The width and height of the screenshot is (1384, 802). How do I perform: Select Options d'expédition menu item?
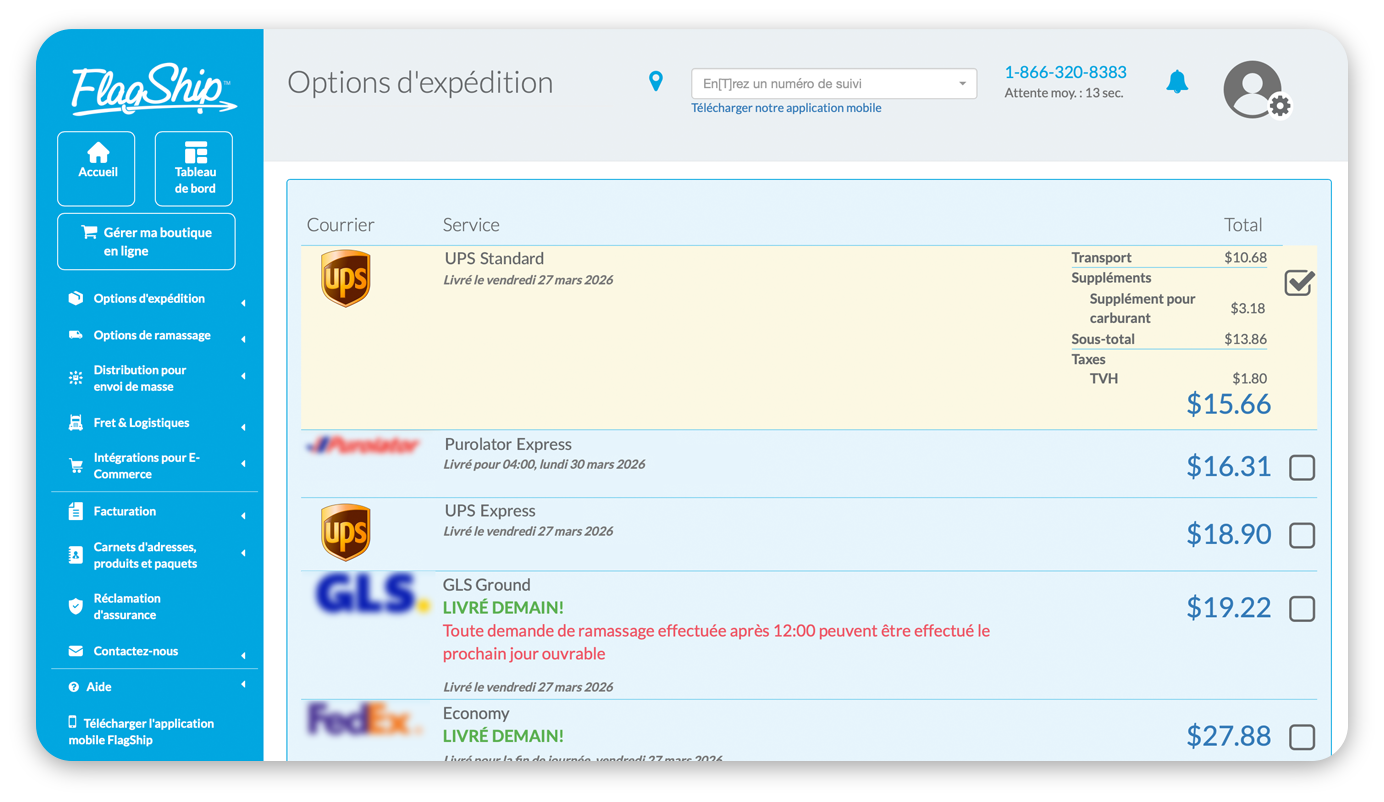point(149,298)
